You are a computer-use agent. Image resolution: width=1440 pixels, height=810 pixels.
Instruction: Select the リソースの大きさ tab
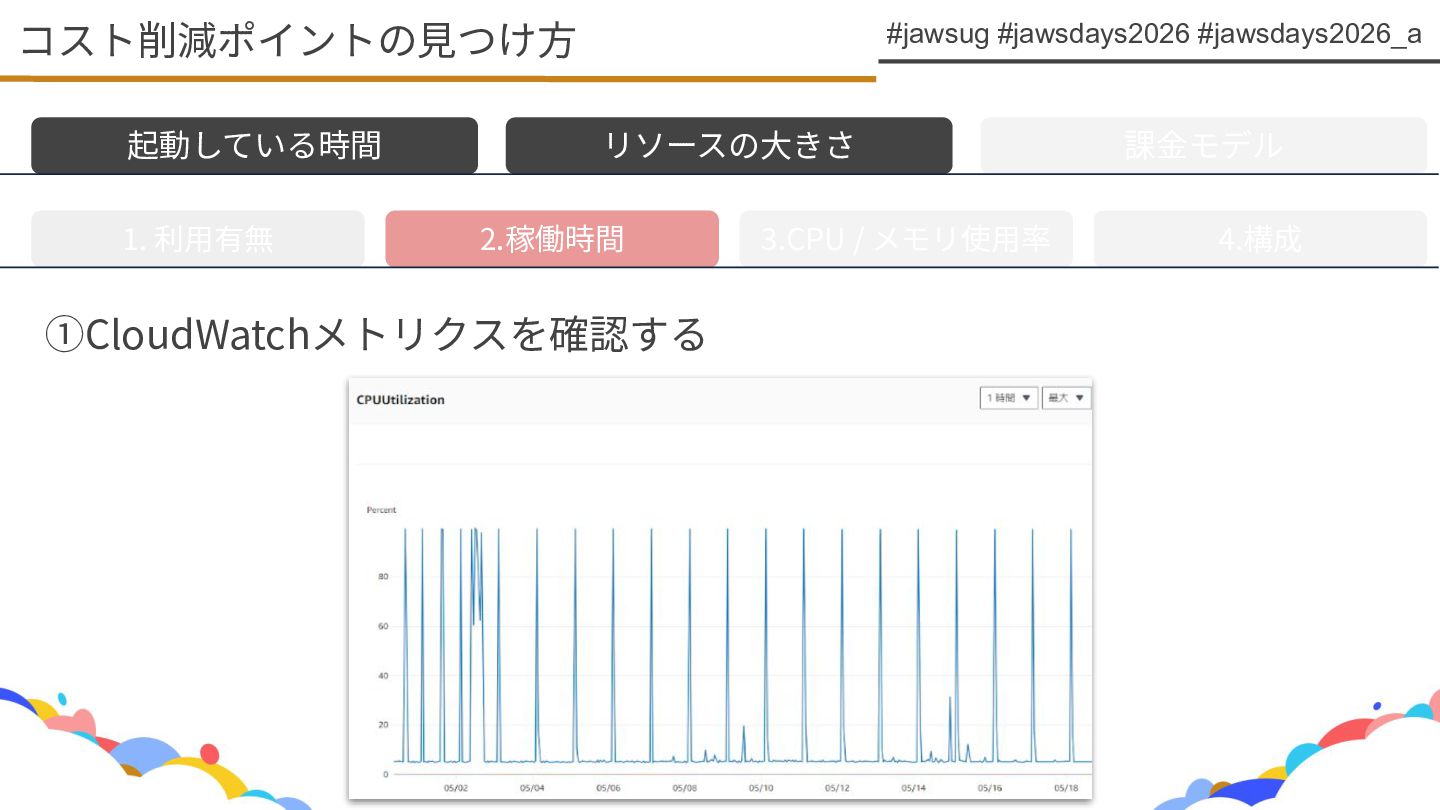(729, 145)
